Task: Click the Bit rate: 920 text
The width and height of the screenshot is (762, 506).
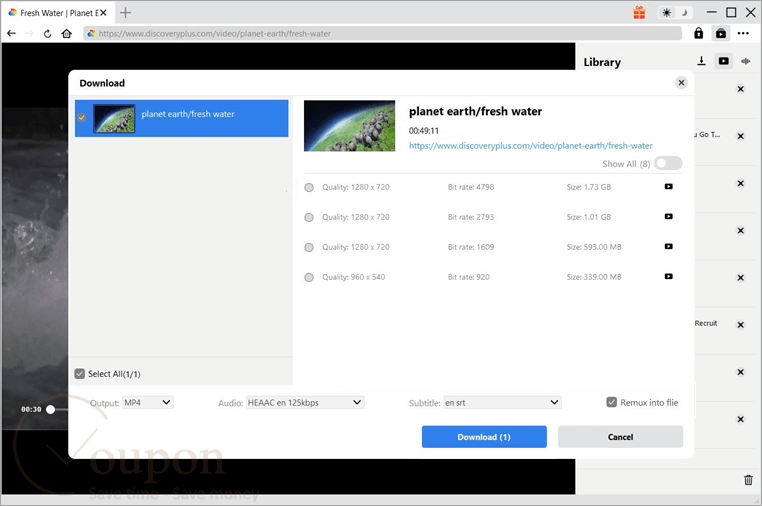Action: [x=468, y=277]
